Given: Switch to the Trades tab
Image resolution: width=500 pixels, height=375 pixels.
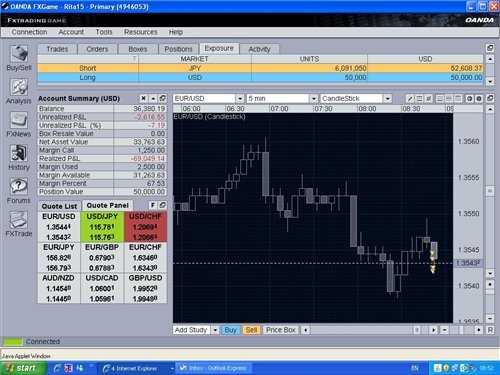Looking at the screenshot, I should [x=57, y=49].
